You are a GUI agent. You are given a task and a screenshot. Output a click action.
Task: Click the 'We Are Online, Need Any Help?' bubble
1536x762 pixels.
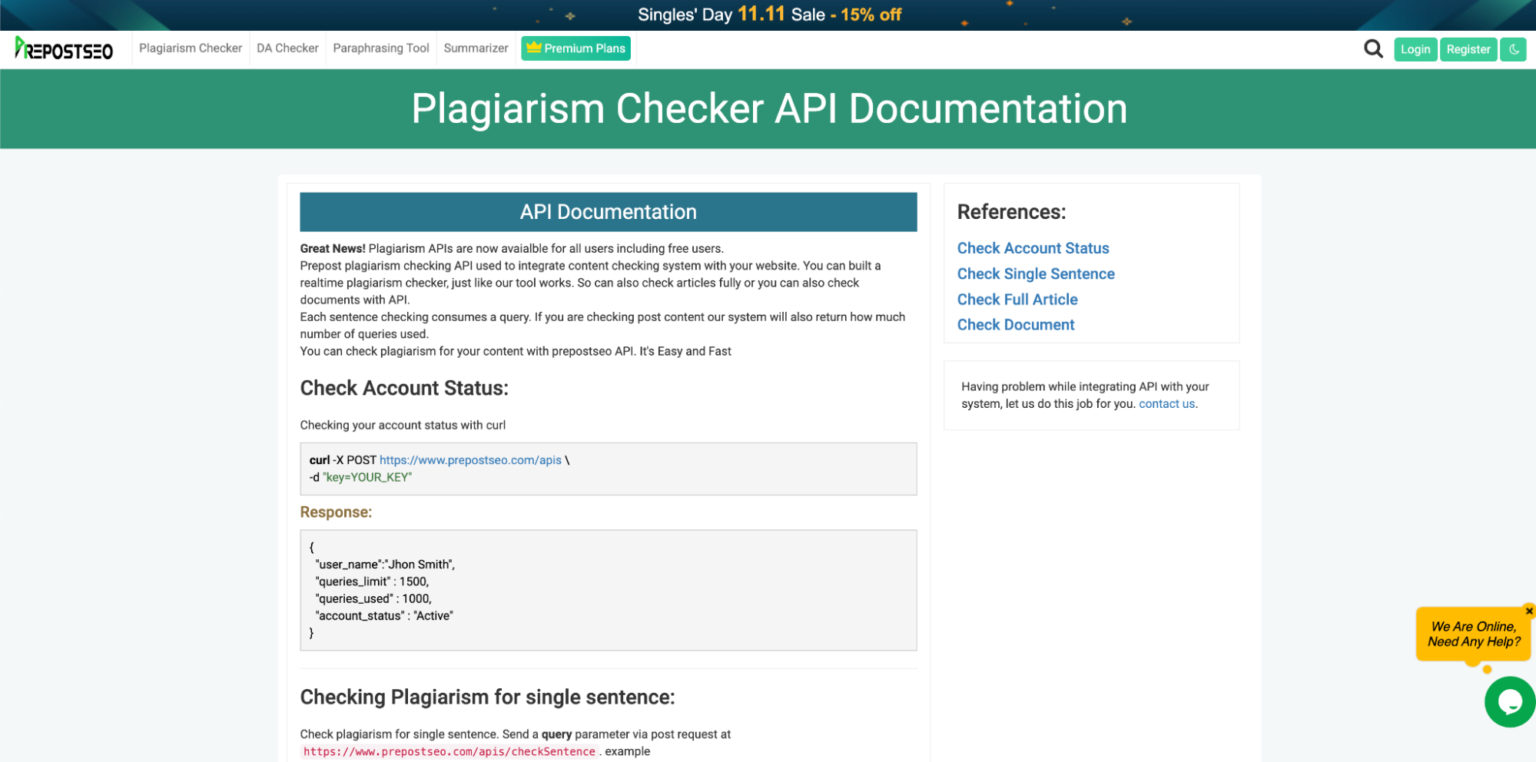point(1474,634)
